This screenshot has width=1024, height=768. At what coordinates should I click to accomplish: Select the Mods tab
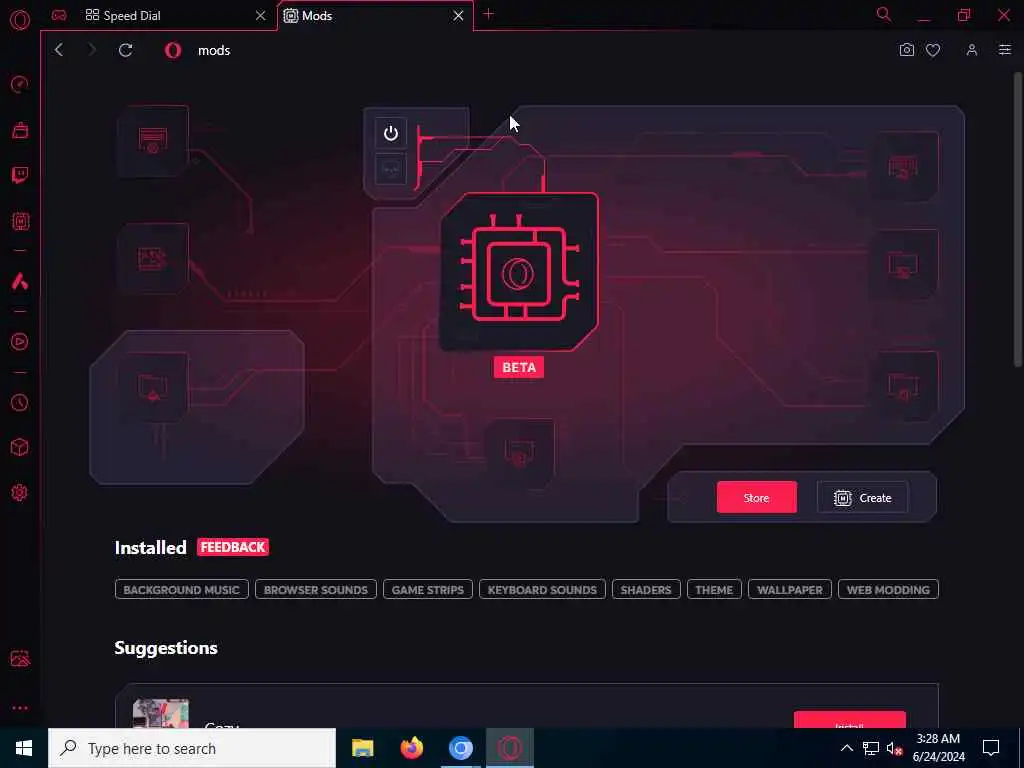point(369,16)
